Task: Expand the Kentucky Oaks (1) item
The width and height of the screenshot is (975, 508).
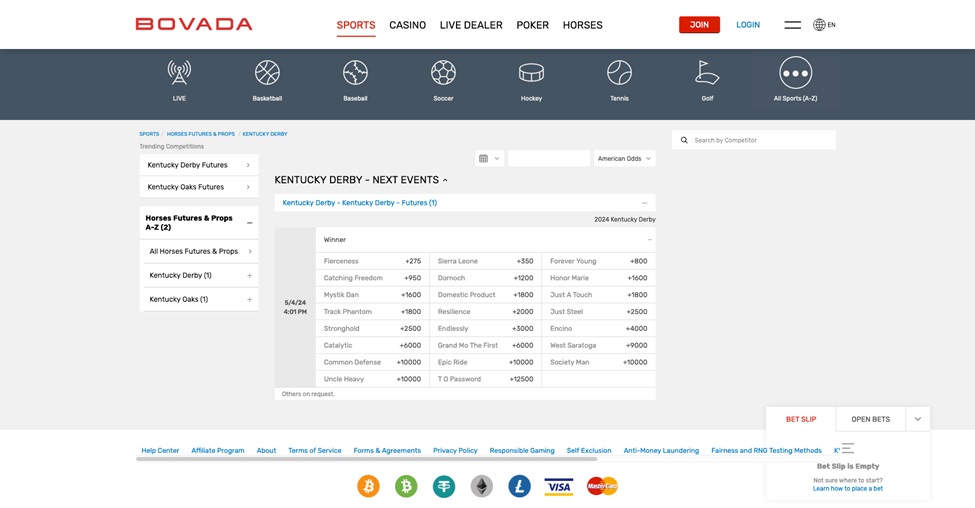Action: pyautogui.click(x=249, y=299)
